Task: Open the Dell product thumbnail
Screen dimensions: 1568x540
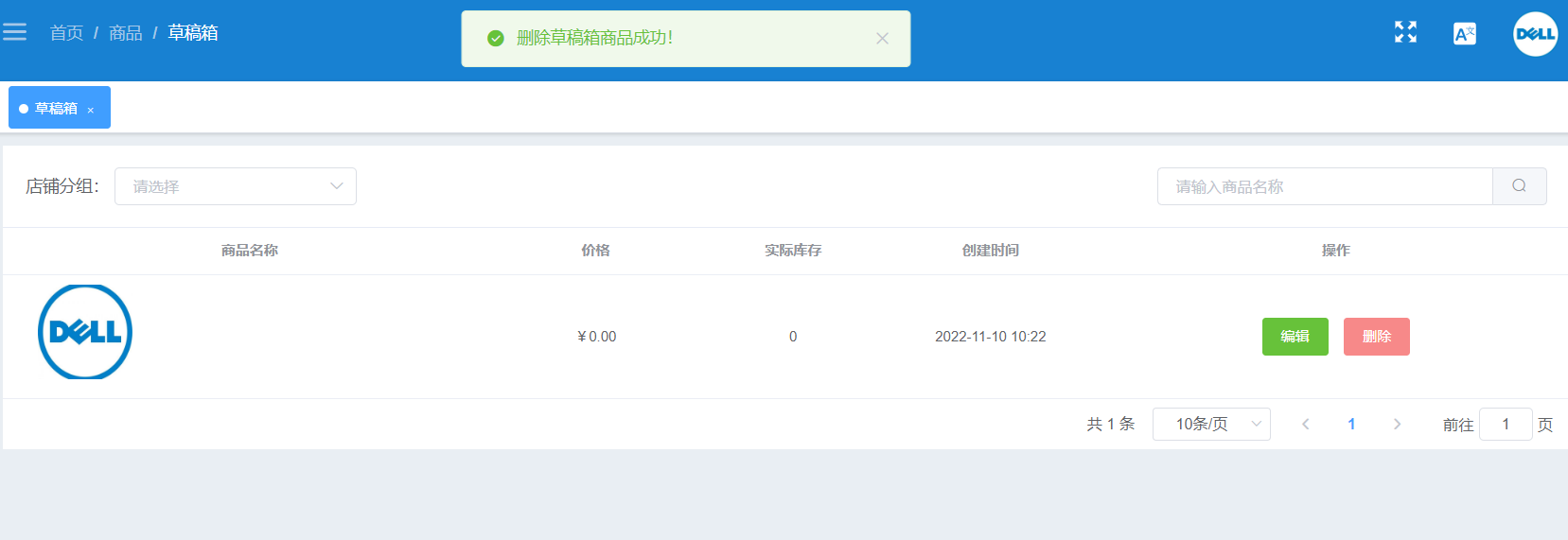Action: pos(85,332)
